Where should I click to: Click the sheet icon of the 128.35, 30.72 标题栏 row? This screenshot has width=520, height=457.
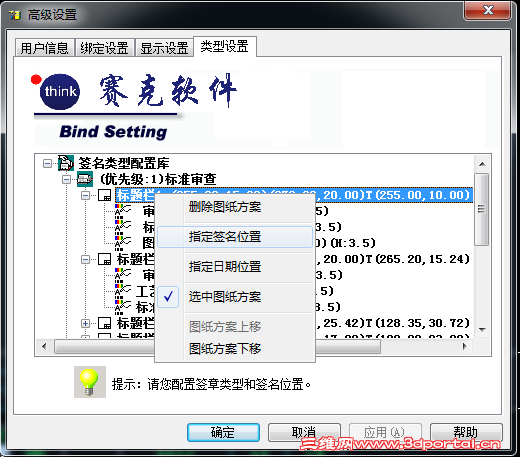pos(104,323)
